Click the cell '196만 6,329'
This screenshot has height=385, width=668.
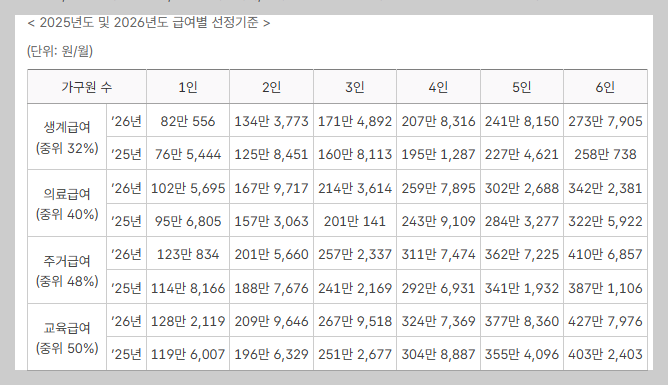pyautogui.click(x=271, y=354)
